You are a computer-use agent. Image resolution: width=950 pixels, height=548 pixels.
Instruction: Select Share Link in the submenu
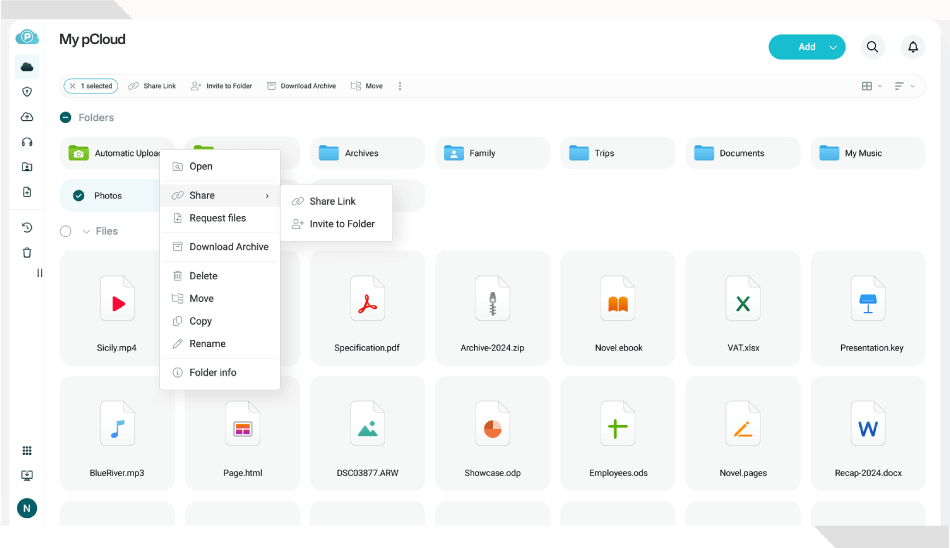336,201
